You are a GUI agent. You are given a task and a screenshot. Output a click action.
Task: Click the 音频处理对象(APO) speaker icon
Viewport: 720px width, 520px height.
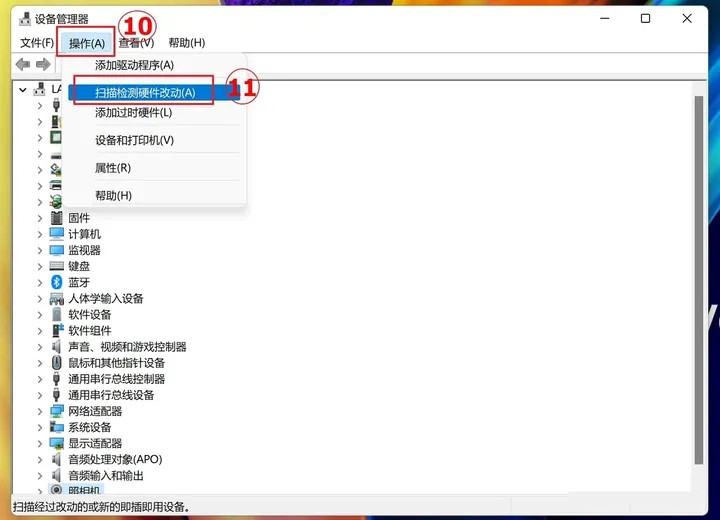[56, 459]
